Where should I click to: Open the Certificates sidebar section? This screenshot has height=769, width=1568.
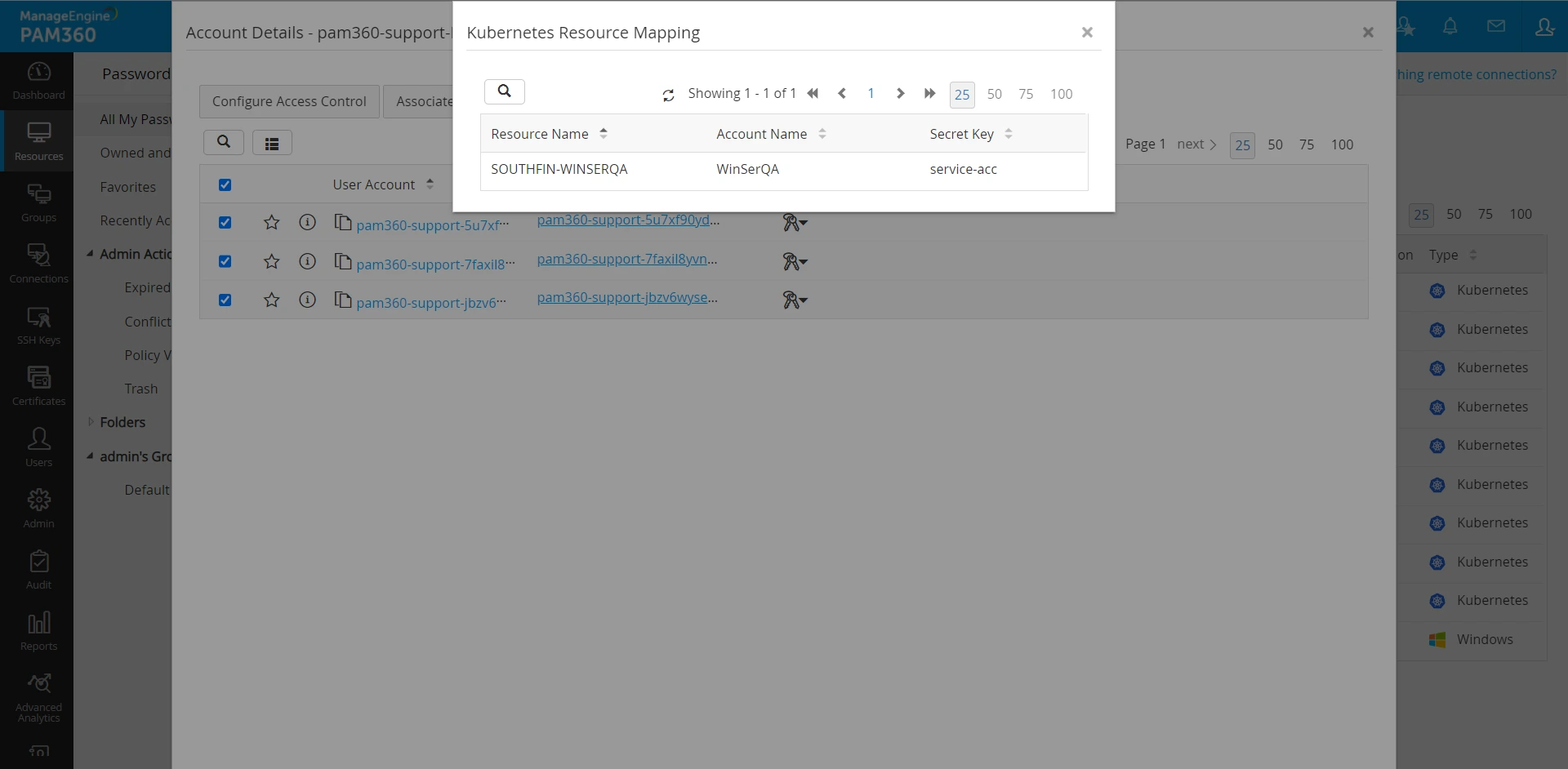pos(38,385)
